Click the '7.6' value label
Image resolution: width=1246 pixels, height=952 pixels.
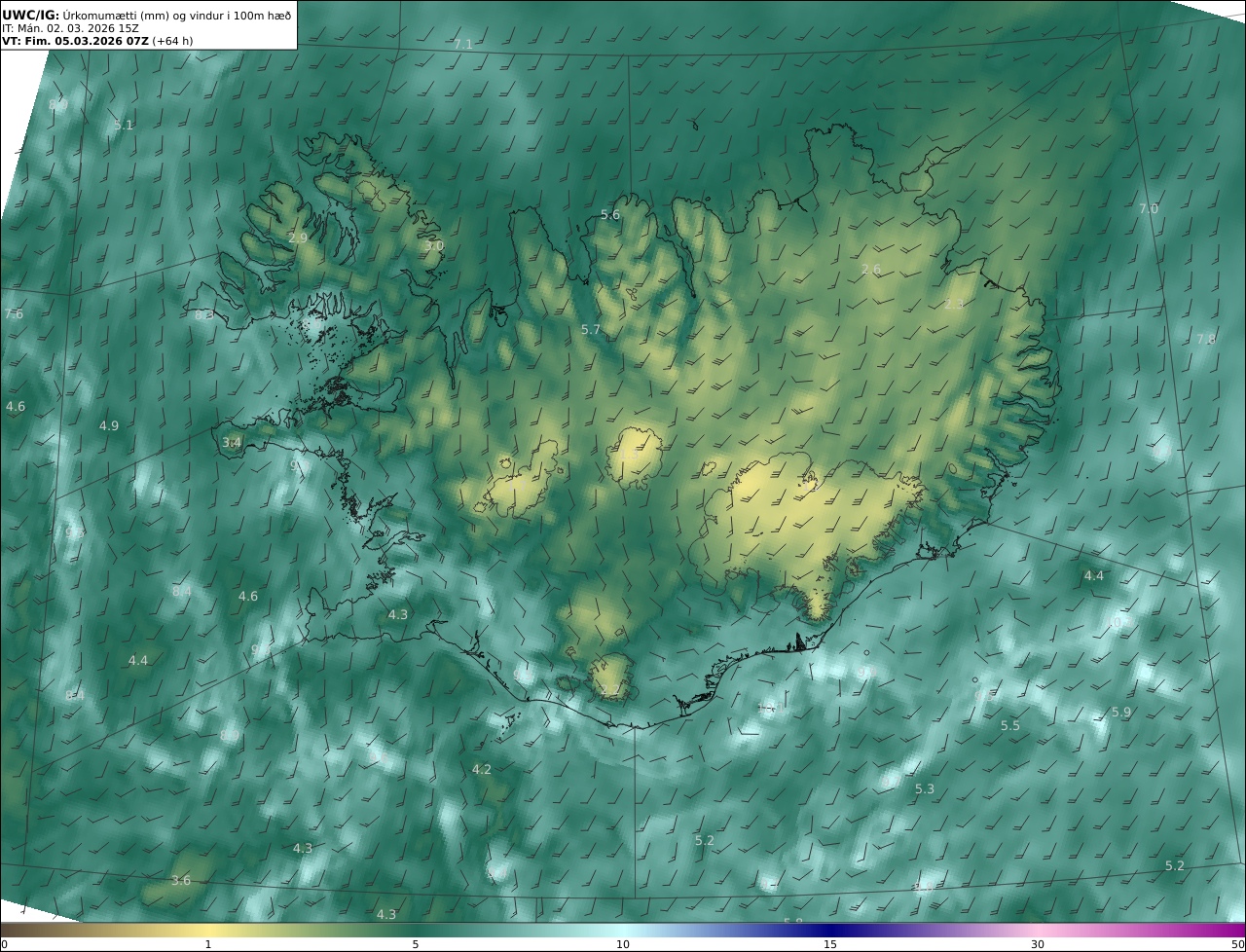[x=14, y=314]
